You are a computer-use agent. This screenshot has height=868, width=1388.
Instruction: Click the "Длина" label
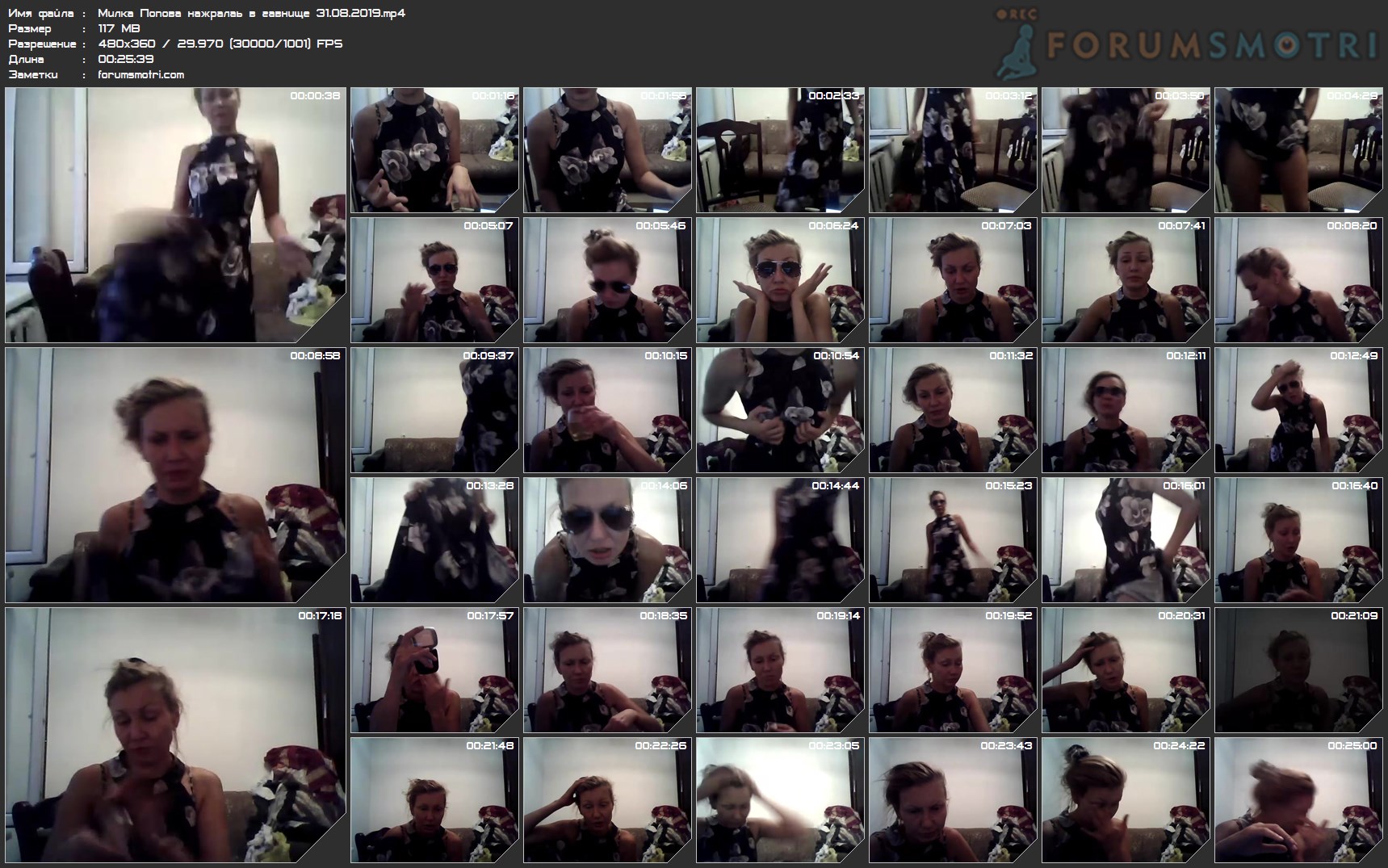tap(26, 59)
